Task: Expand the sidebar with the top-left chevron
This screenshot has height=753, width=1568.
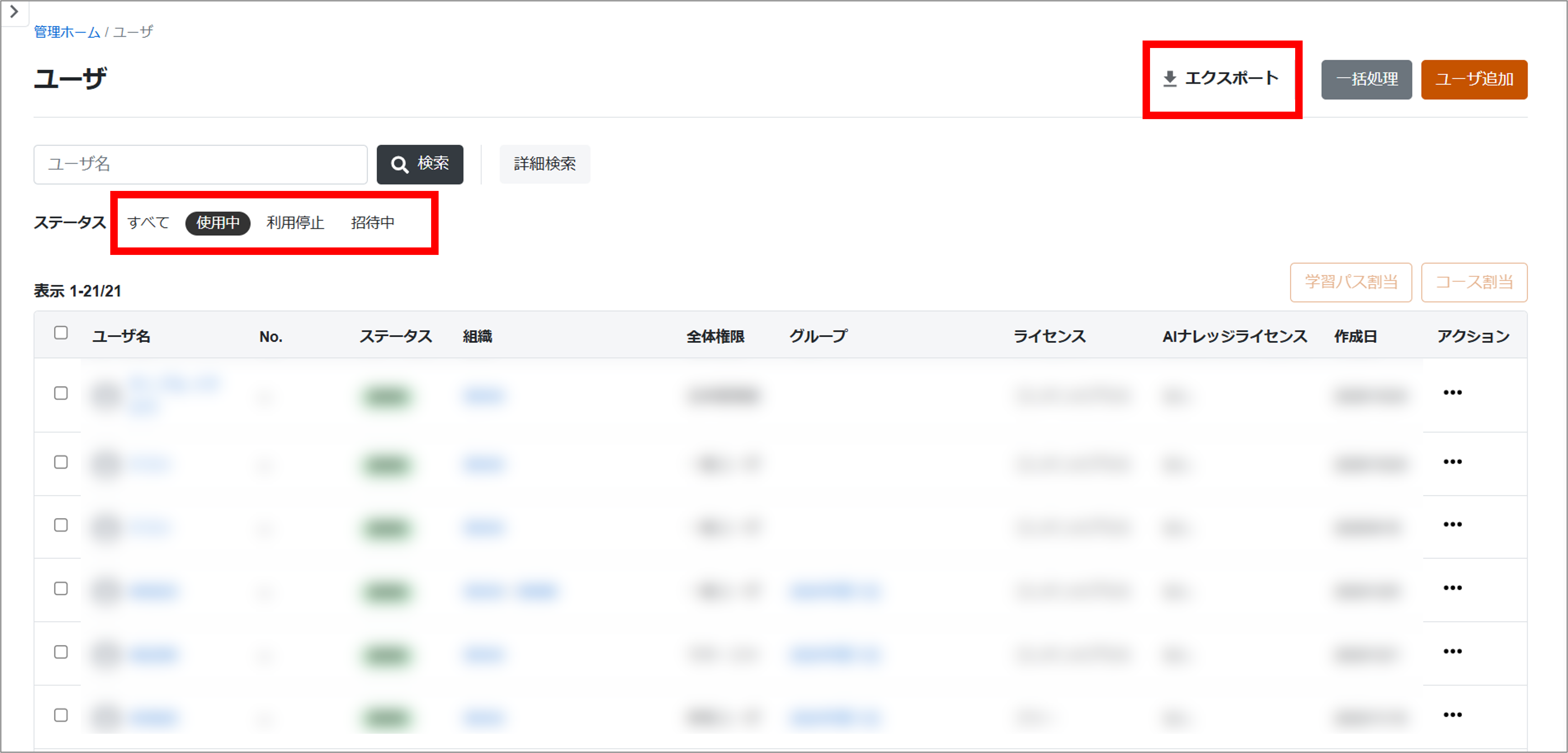Action: click(x=14, y=12)
